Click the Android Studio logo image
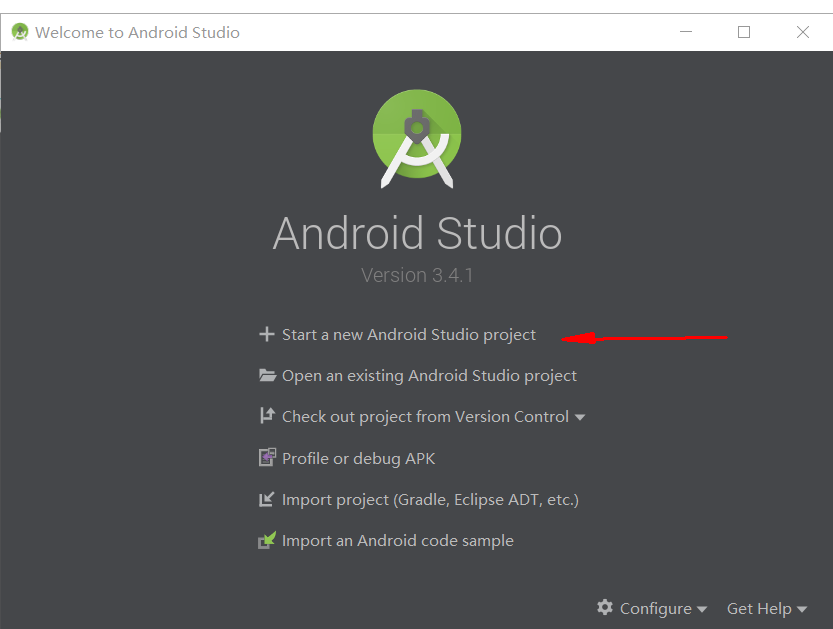This screenshot has height=629, width=833. click(x=416, y=137)
